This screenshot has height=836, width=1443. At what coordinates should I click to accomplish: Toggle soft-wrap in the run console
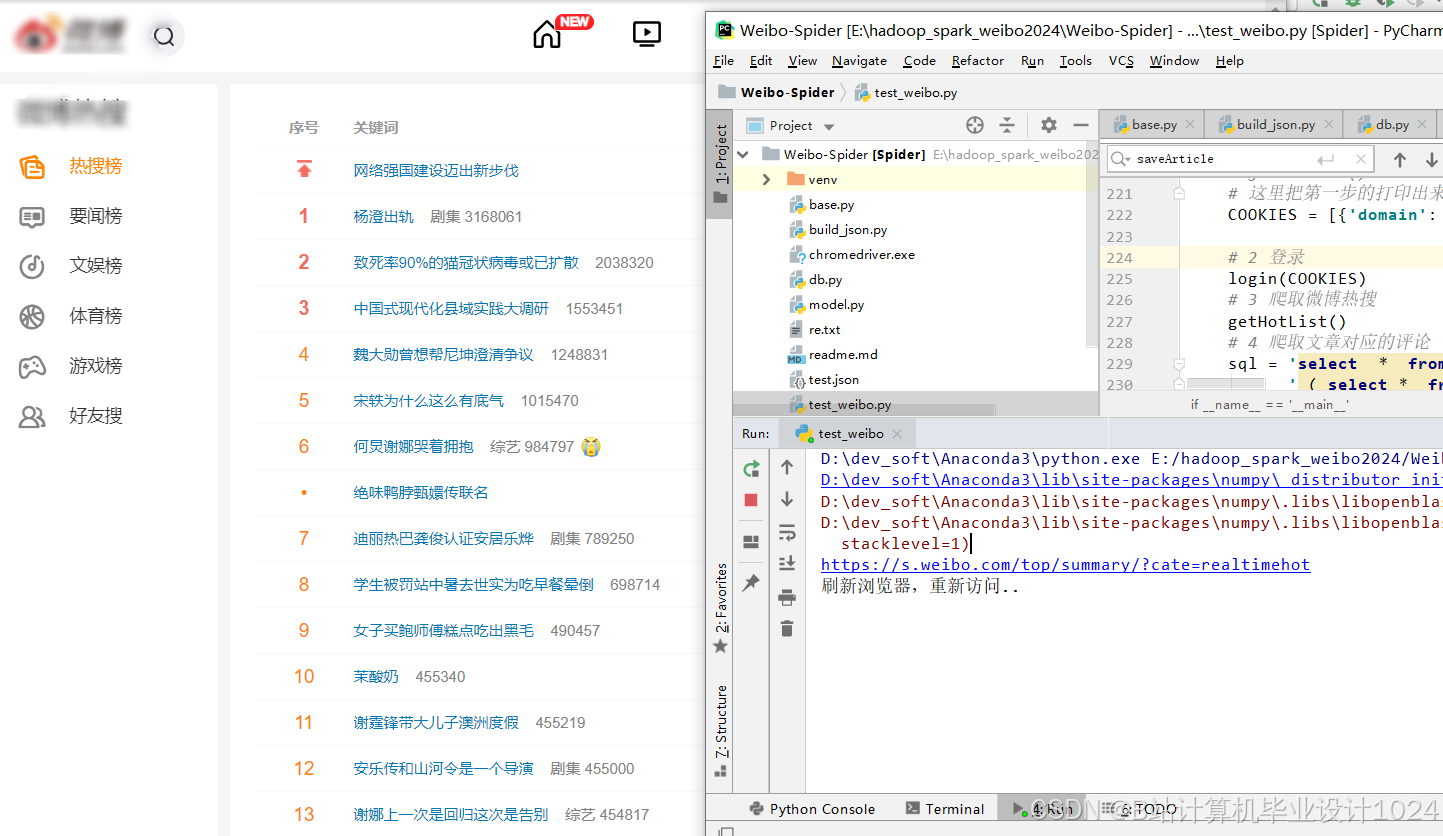click(786, 532)
